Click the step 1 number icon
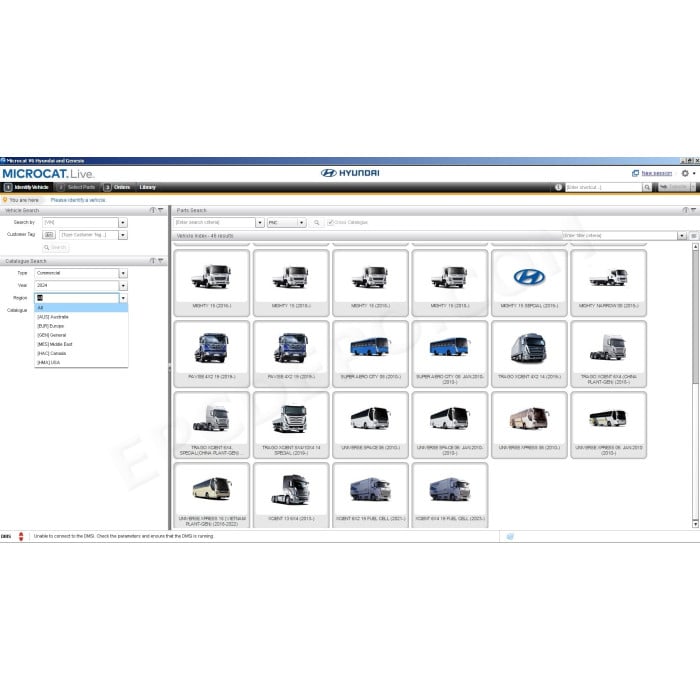 point(8,188)
